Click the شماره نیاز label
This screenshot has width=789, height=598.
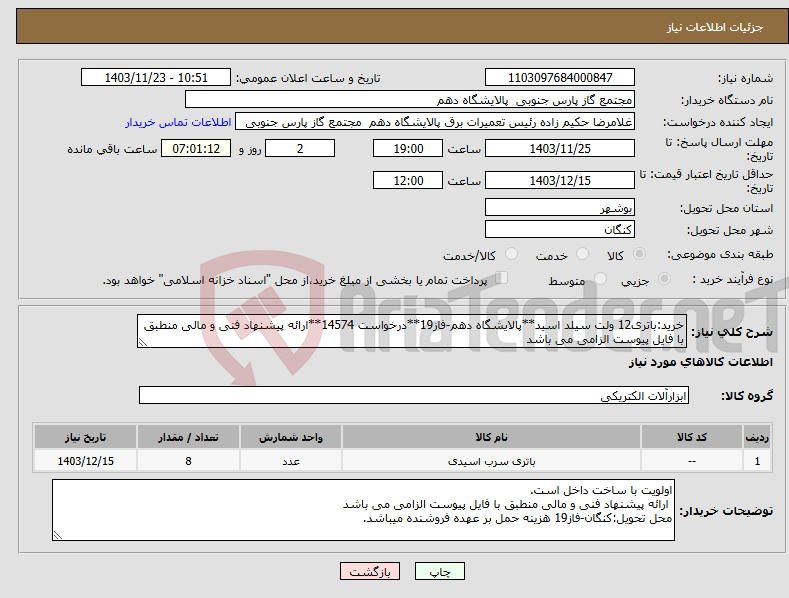coord(745,78)
